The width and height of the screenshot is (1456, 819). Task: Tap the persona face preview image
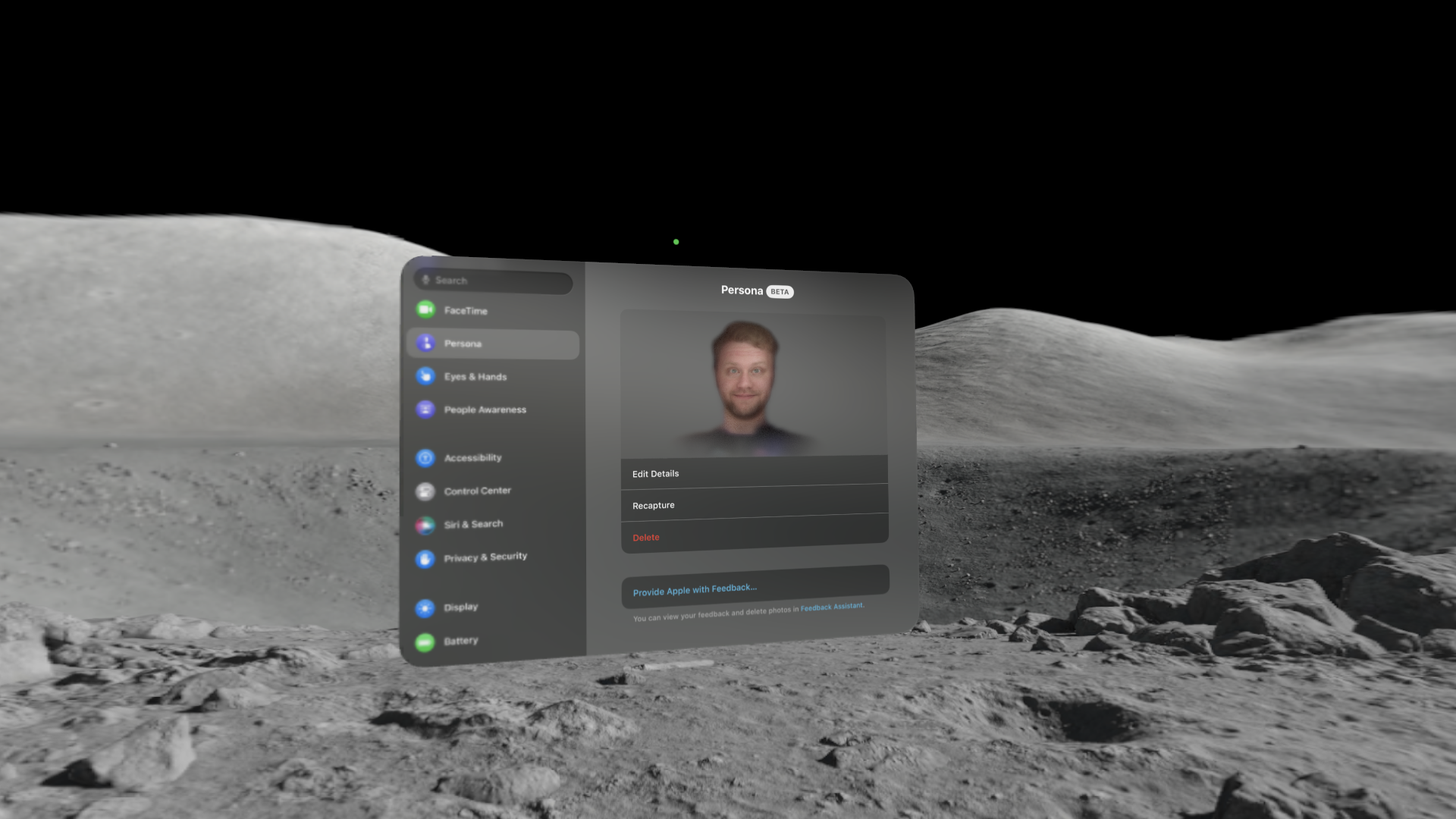(x=753, y=384)
